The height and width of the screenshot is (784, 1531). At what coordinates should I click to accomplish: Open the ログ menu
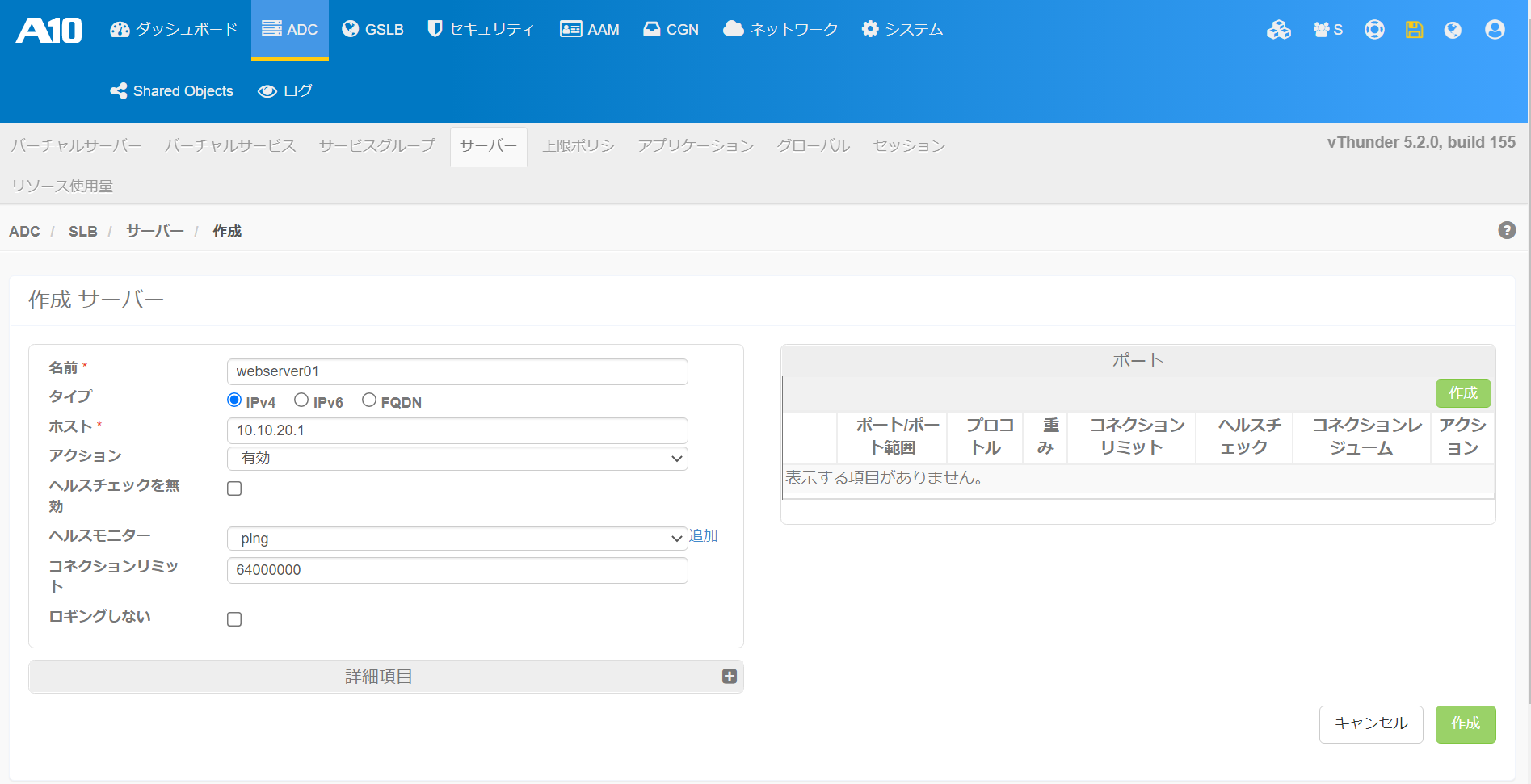click(x=285, y=91)
